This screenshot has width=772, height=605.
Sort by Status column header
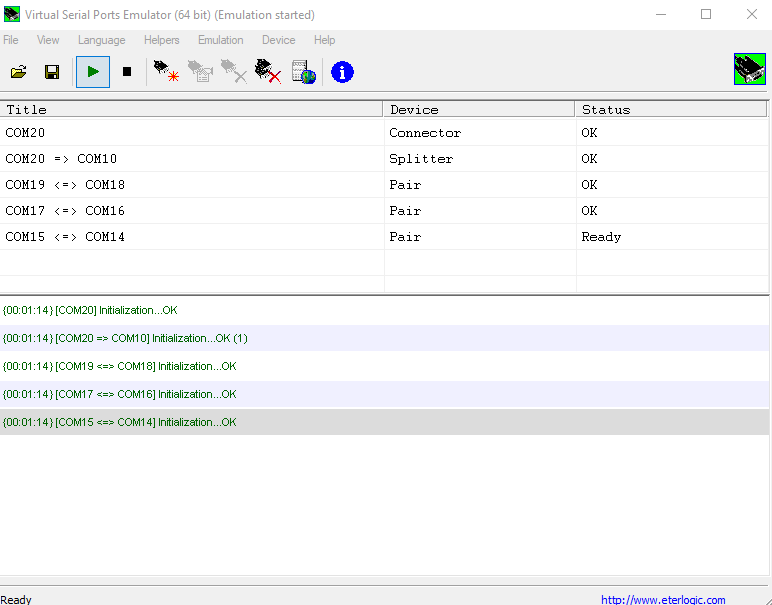coord(671,109)
